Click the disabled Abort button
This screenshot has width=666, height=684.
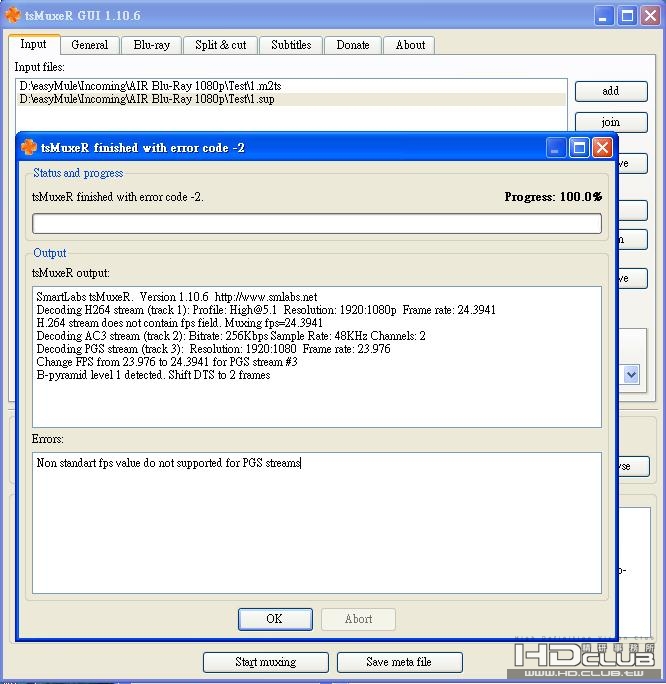pyautogui.click(x=358, y=619)
